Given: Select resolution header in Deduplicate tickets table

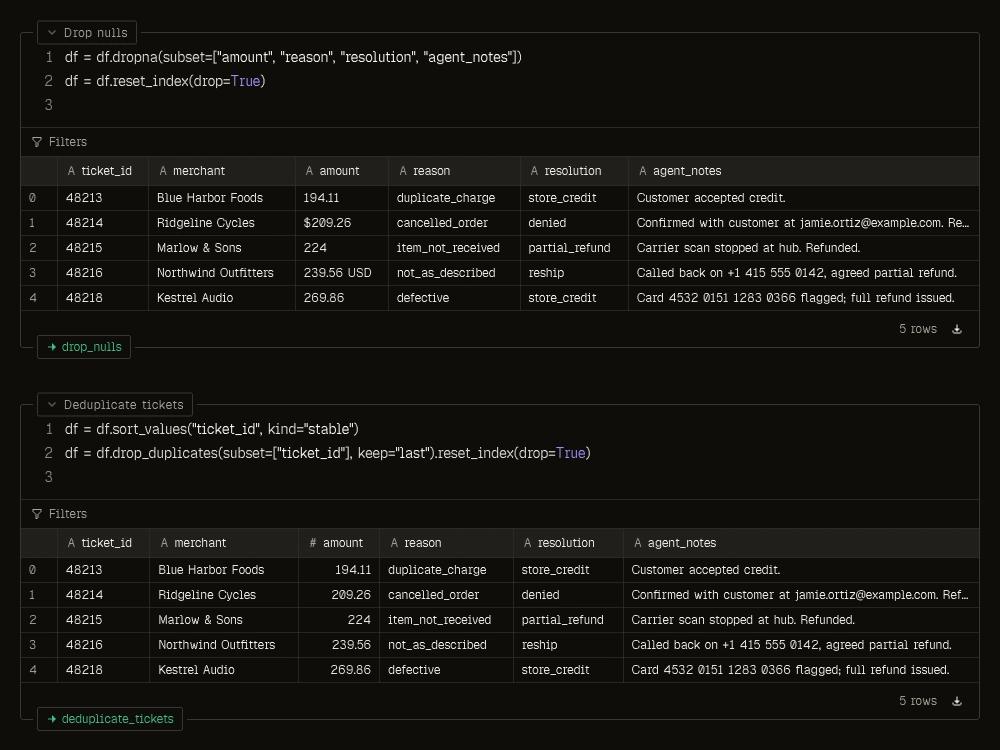Looking at the screenshot, I should [568, 543].
